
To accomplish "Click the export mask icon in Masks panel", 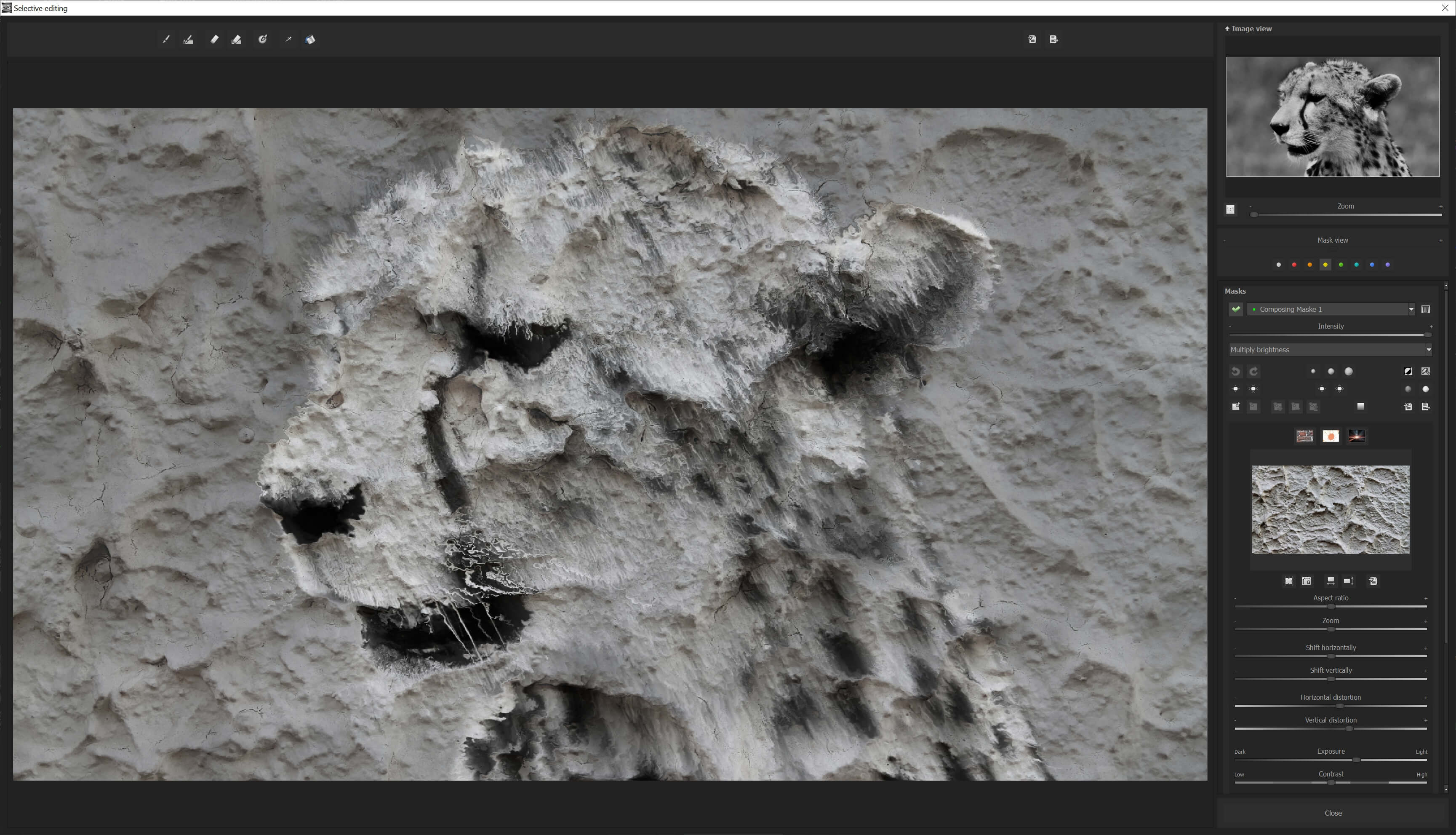I will pos(1427,407).
